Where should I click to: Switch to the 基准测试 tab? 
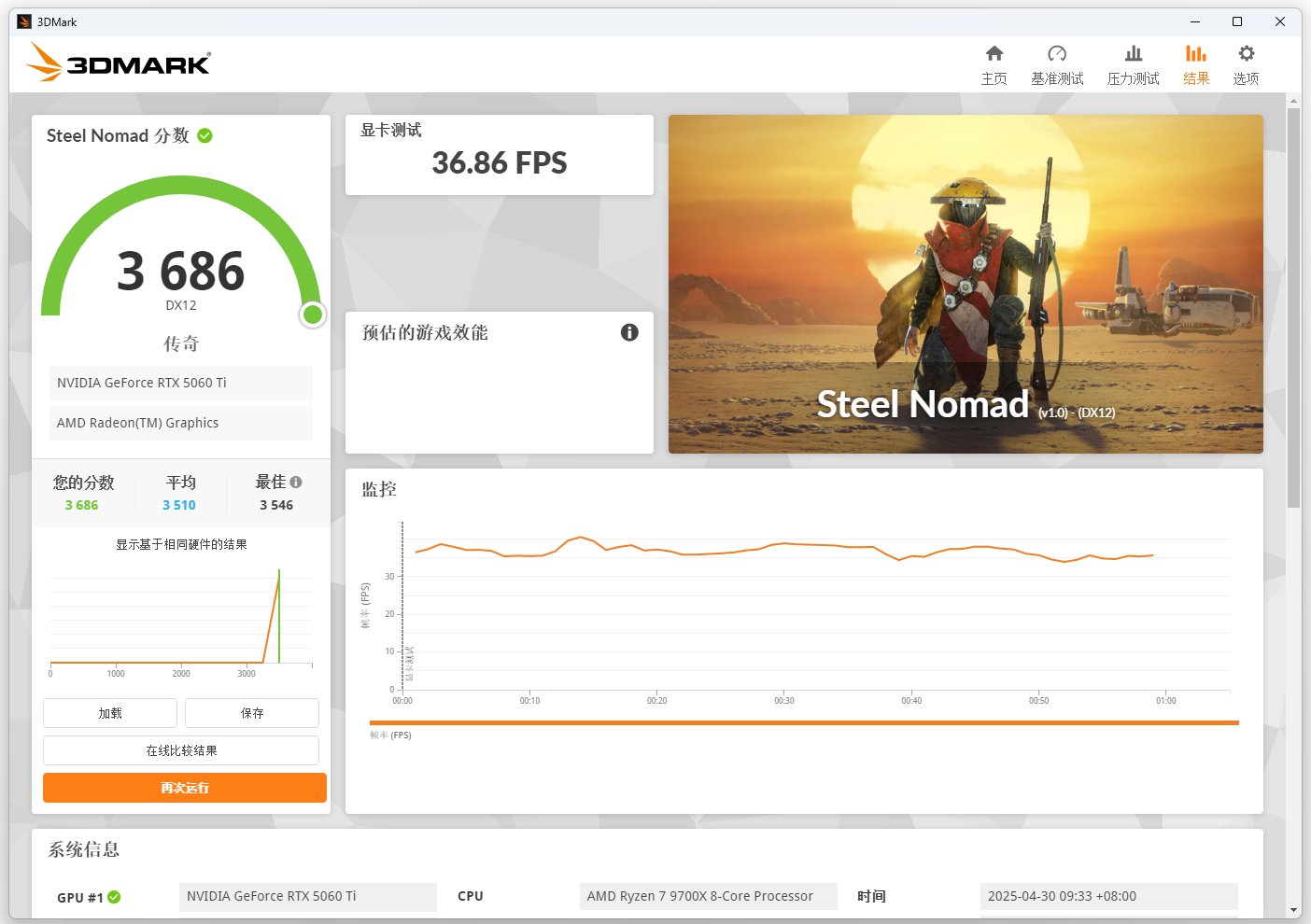click(1057, 65)
